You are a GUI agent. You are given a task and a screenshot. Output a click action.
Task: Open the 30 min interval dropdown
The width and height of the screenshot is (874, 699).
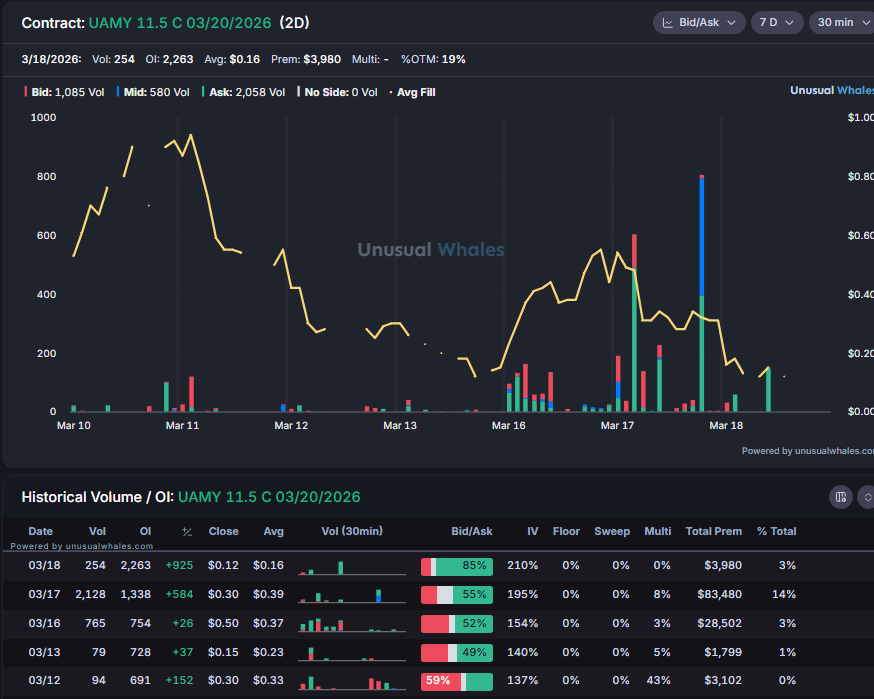coord(843,23)
